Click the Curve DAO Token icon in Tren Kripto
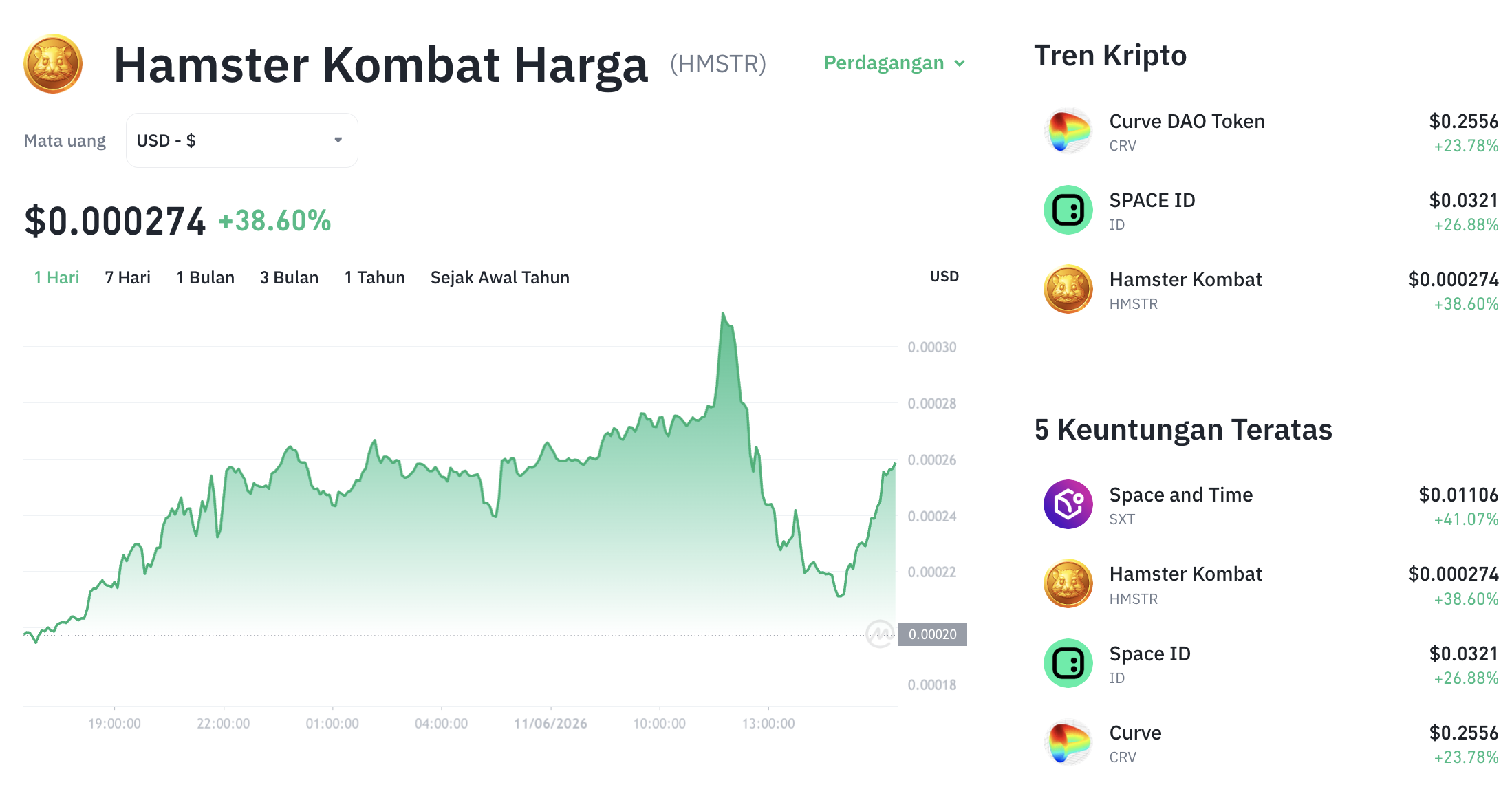Screen dimensions: 1512x787 (x=1068, y=131)
